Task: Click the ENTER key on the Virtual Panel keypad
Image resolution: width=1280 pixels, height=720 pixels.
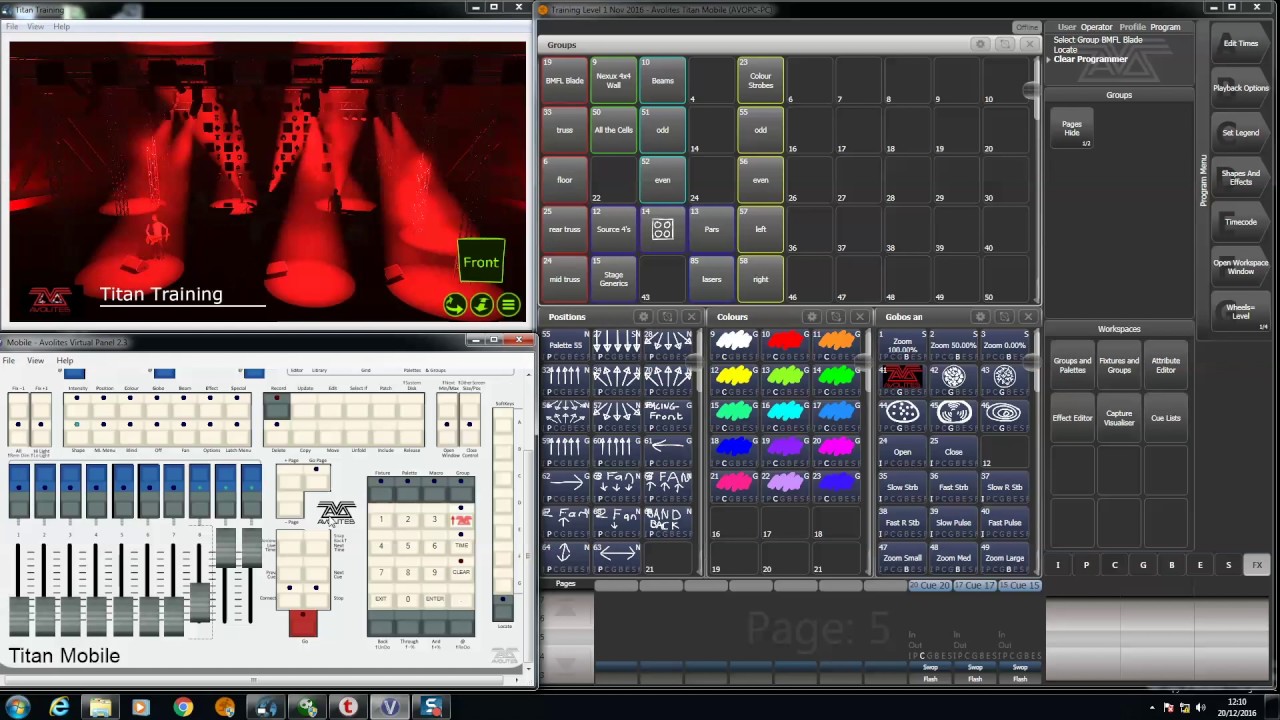Action: [434, 599]
